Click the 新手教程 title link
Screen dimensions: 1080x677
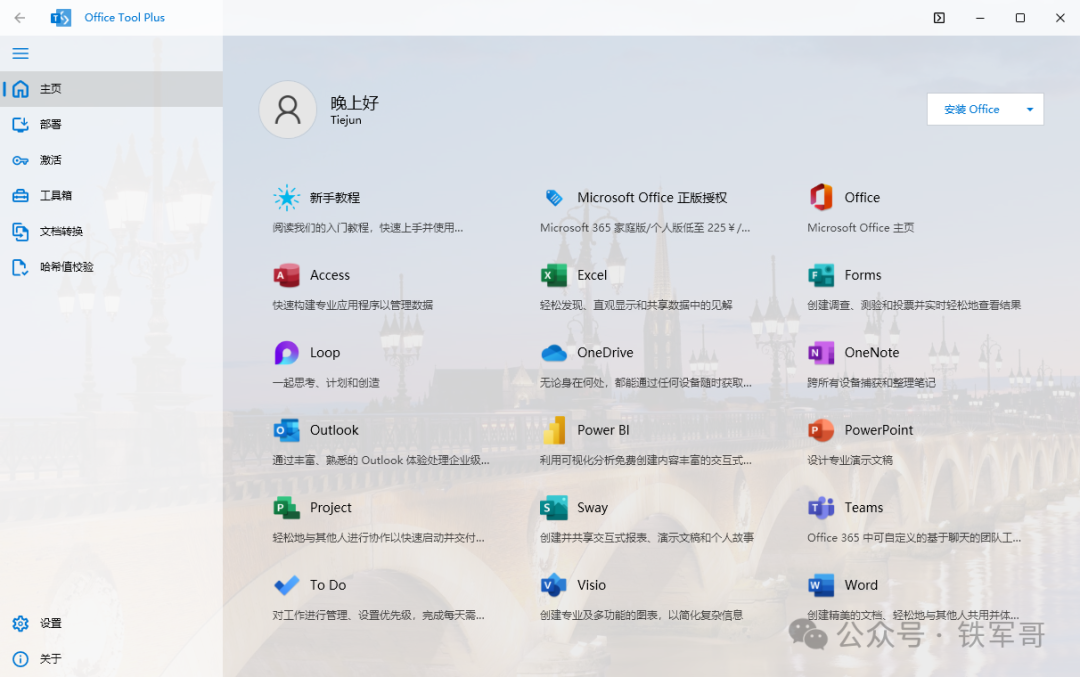point(335,198)
